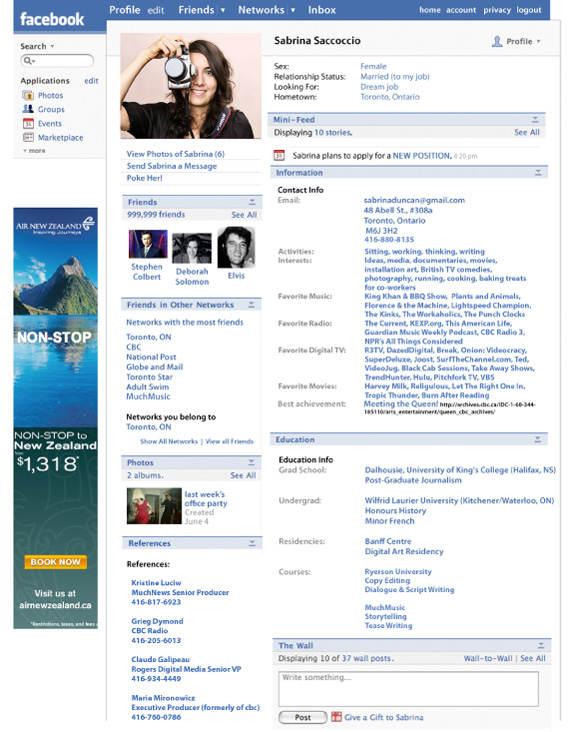Open account settings link
Screen dimensions: 575x732
point(461,10)
